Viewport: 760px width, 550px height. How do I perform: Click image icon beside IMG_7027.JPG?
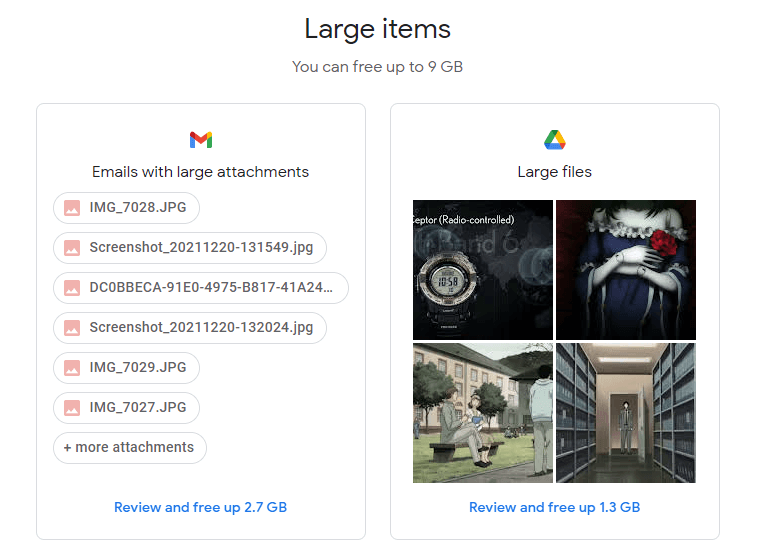tap(72, 408)
